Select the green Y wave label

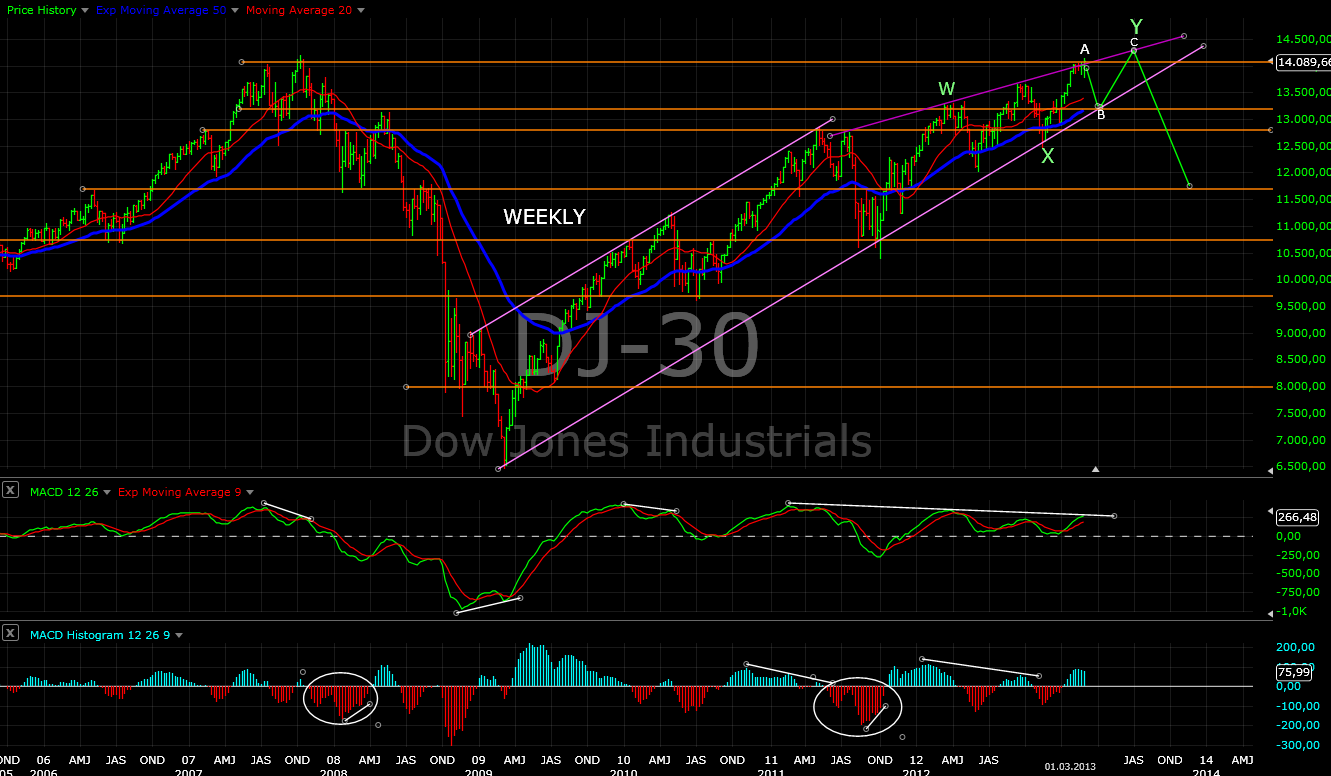click(x=1136, y=26)
